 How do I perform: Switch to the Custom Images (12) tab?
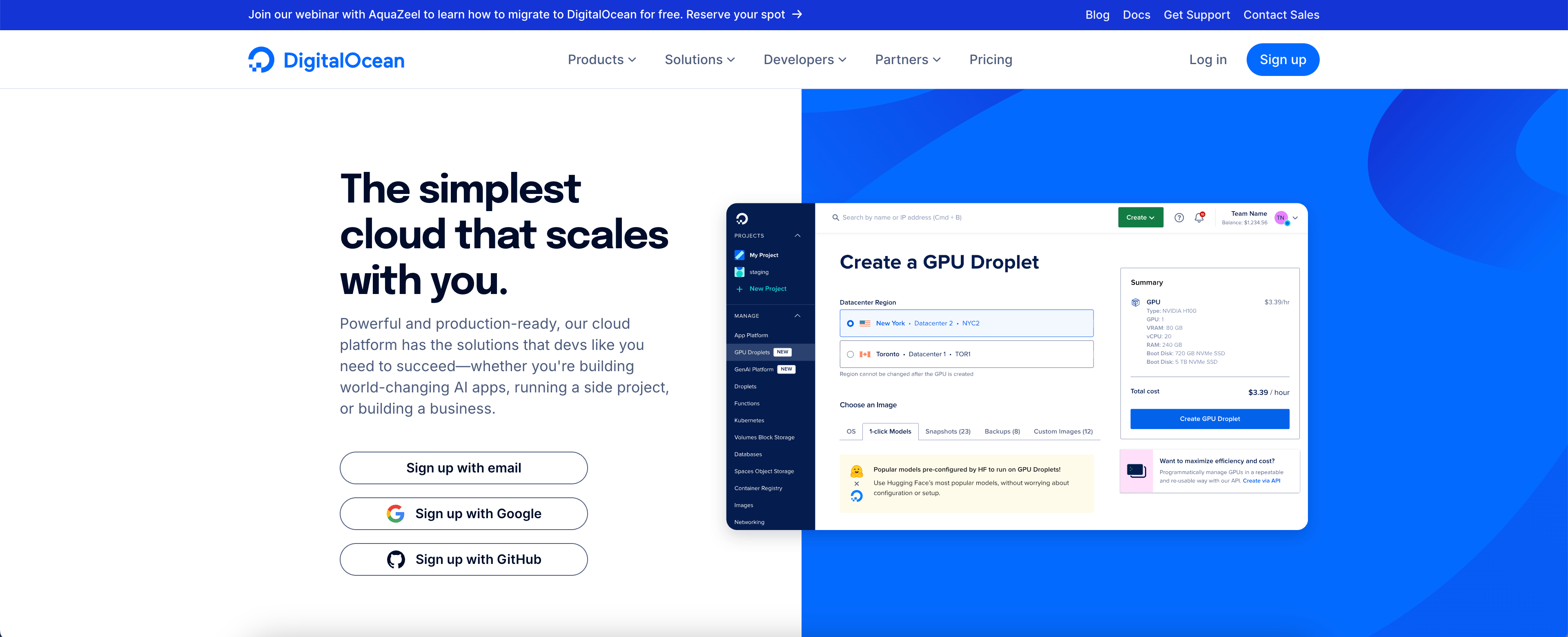tap(1063, 432)
